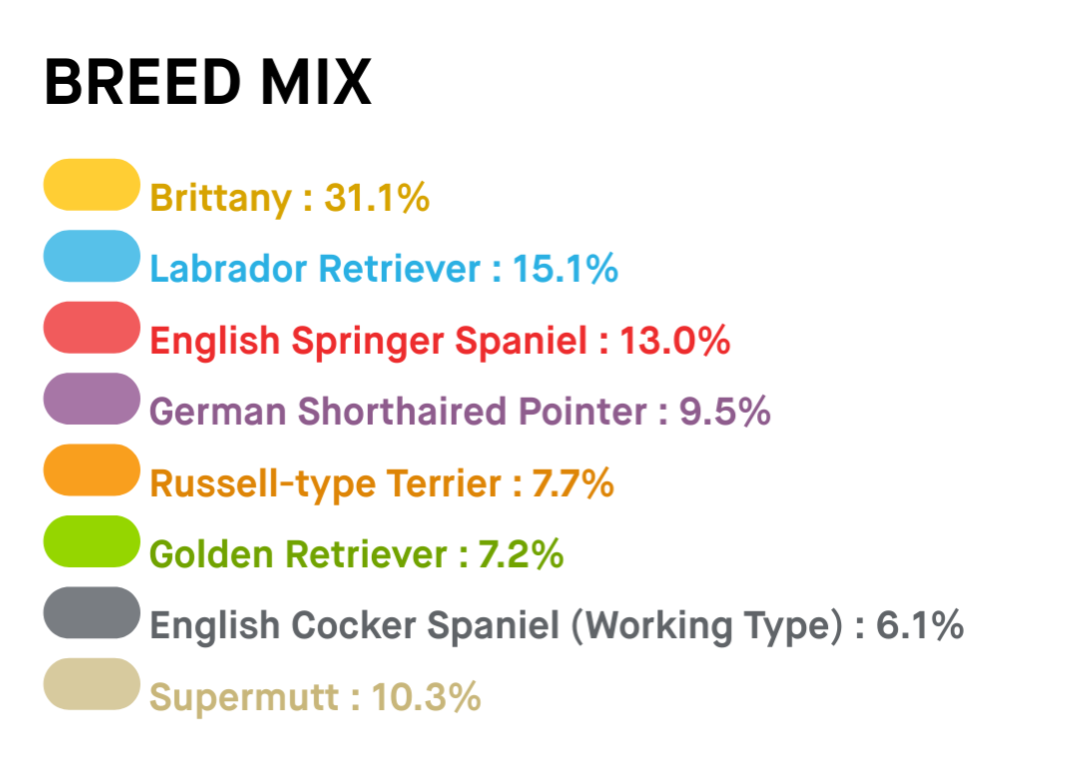Click the gray English Cocker Spaniel swatch
The width and height of the screenshot is (1079, 762).
pyautogui.click(x=91, y=612)
